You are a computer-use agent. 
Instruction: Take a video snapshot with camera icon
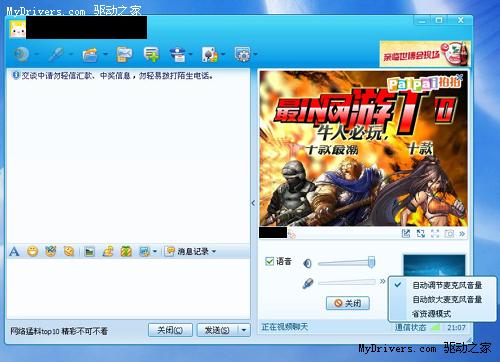449,233
